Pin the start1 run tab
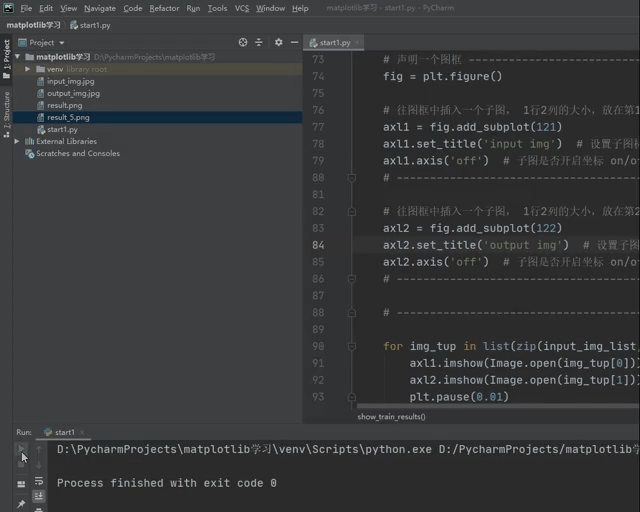Screen dimensions: 640x512 click(21, 504)
